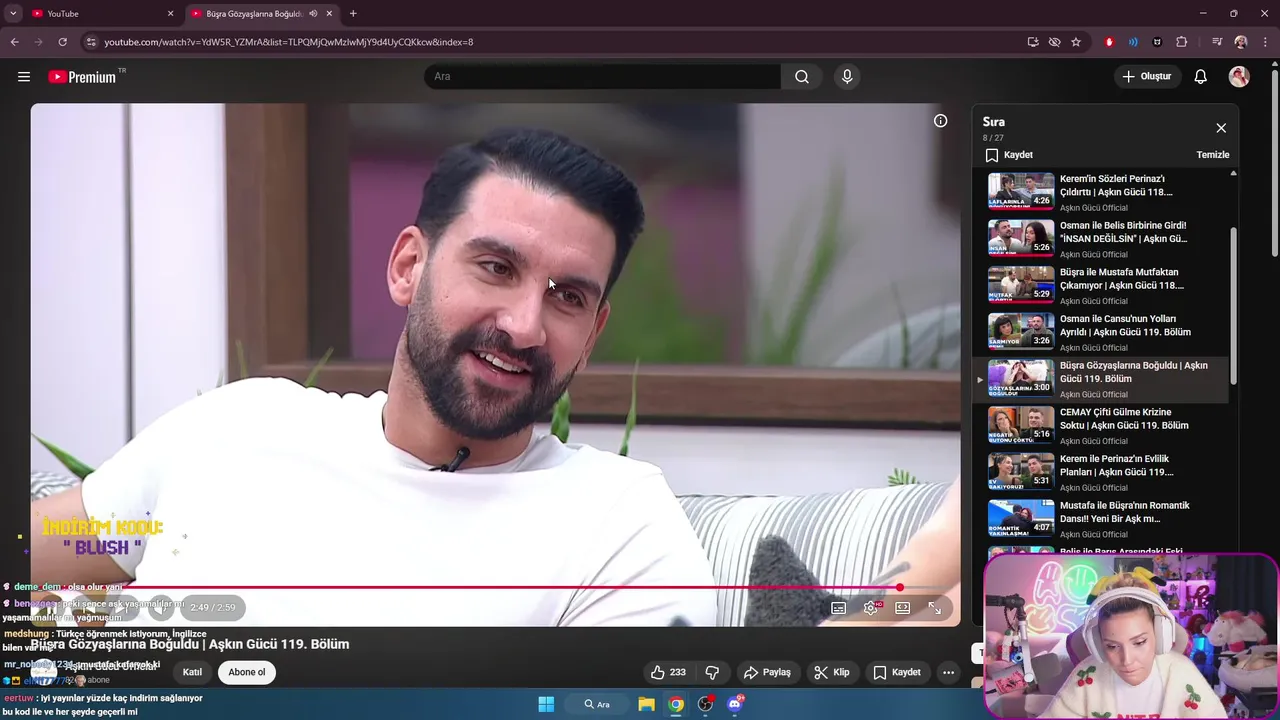
Task: Click the queue panel scrollbar
Action: tap(1233, 305)
